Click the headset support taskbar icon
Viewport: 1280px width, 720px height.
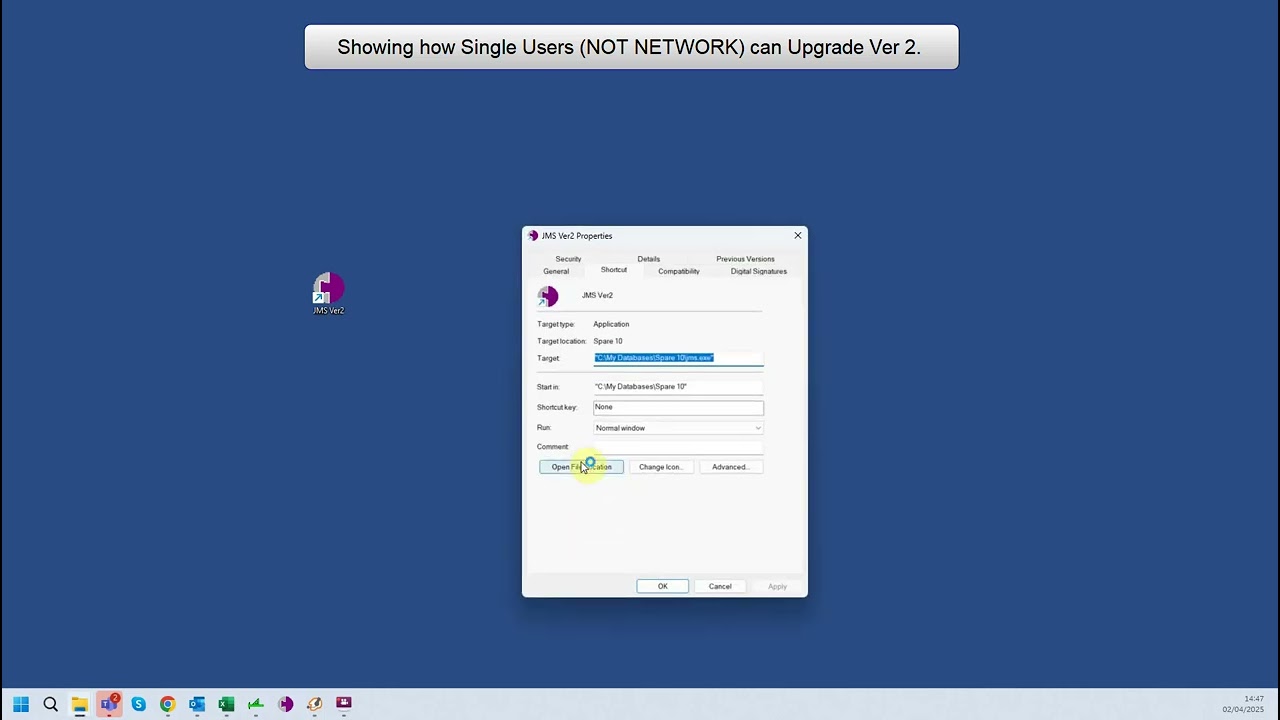(x=314, y=704)
